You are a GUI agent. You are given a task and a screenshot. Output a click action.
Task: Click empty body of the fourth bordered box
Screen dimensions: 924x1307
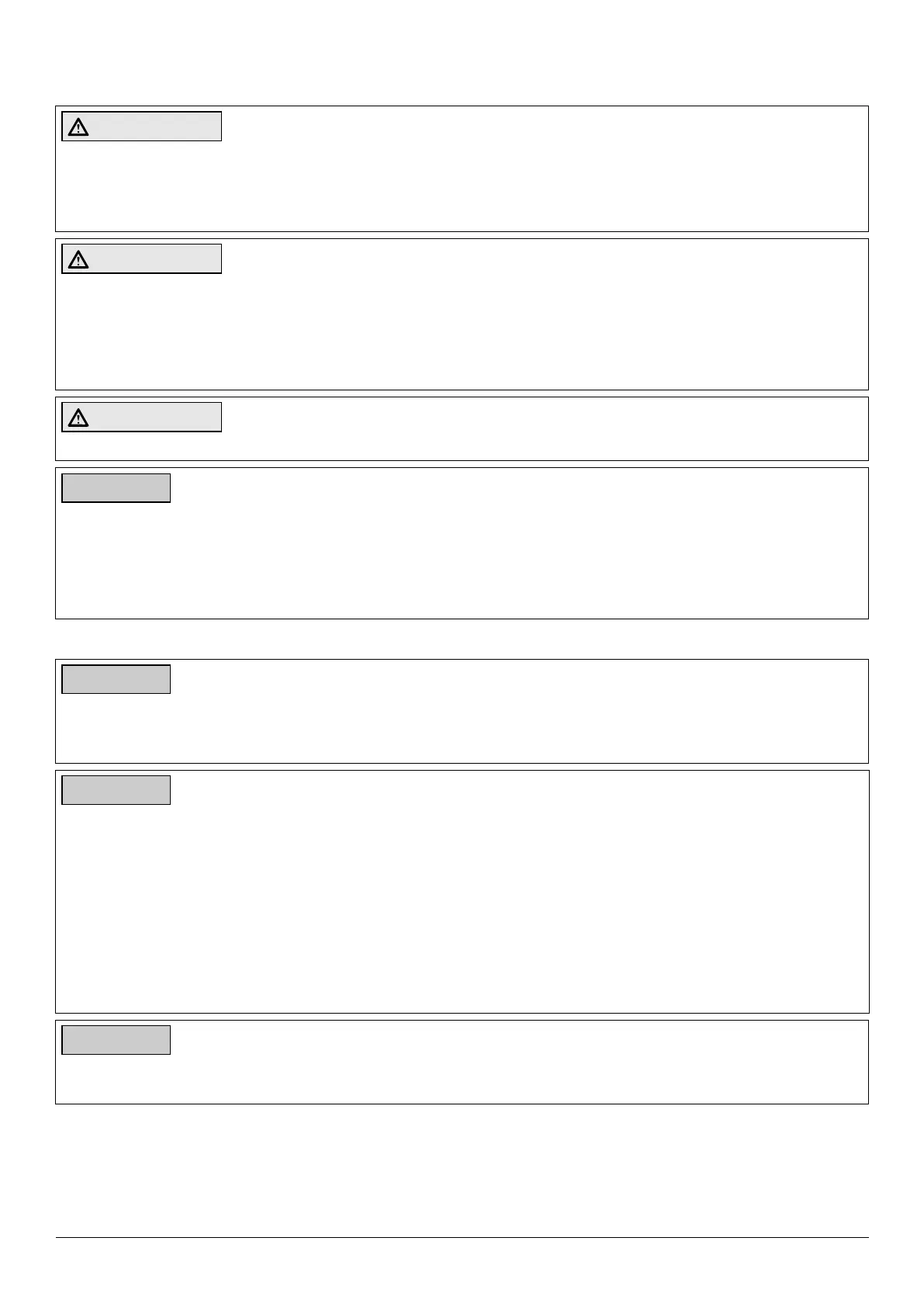[x=462, y=559]
